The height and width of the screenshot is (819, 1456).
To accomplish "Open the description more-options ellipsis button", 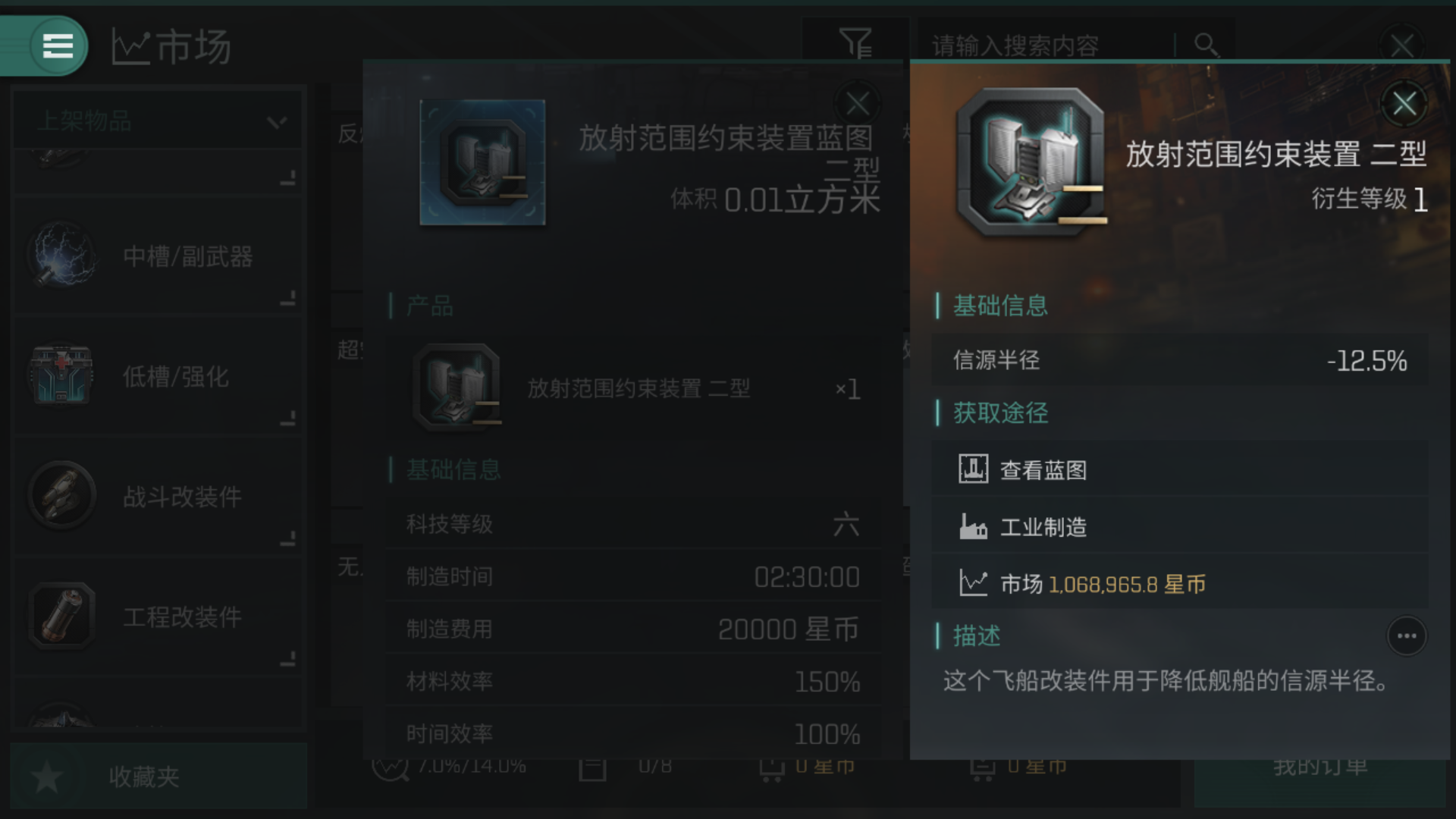I will pos(1407,635).
